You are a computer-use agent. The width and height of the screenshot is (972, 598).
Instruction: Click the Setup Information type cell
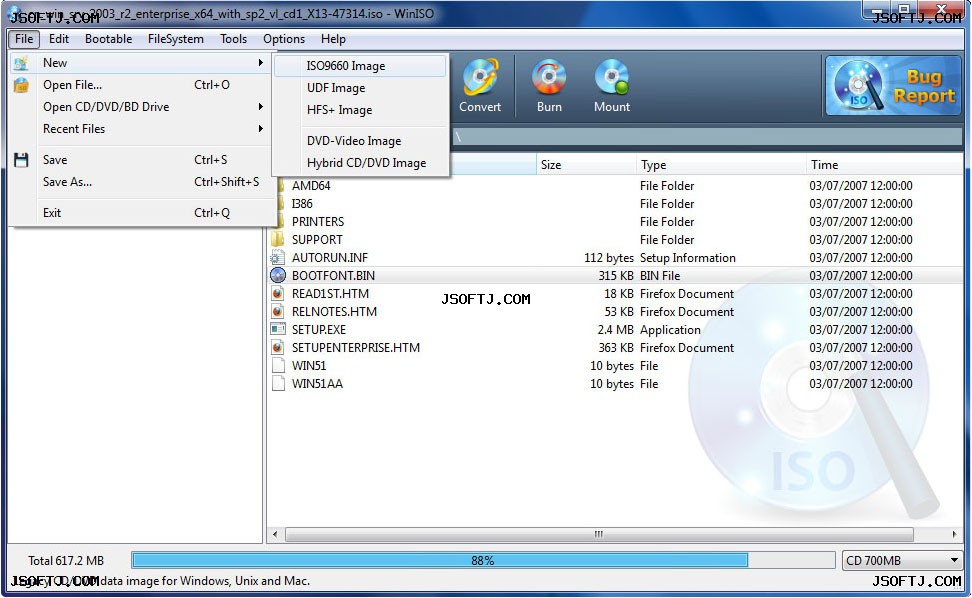click(x=688, y=258)
